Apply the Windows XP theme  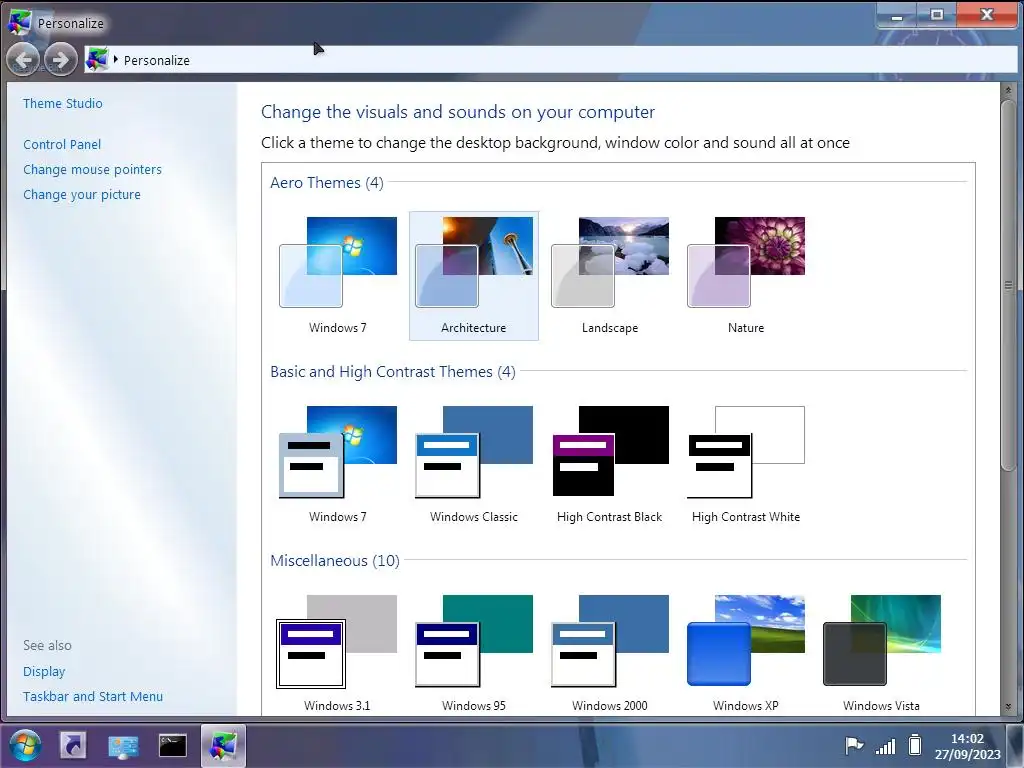[746, 652]
